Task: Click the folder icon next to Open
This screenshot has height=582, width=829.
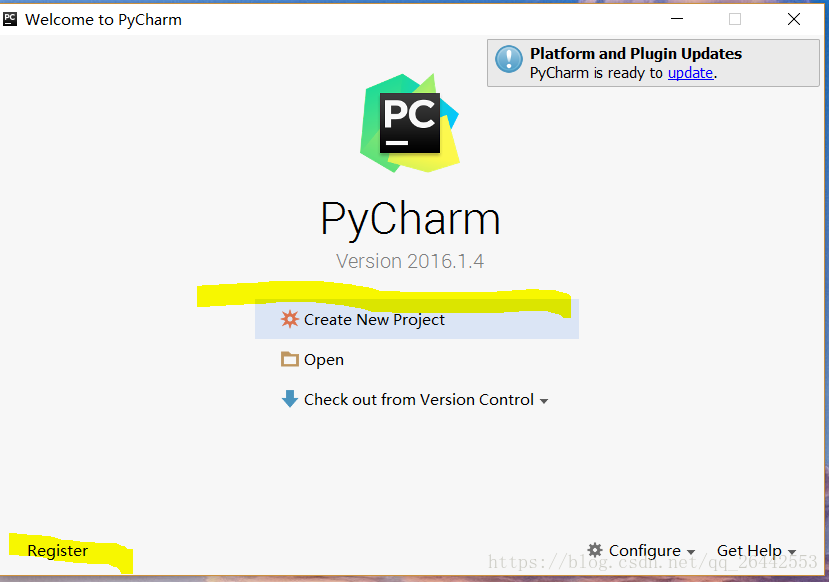Action: click(x=290, y=359)
